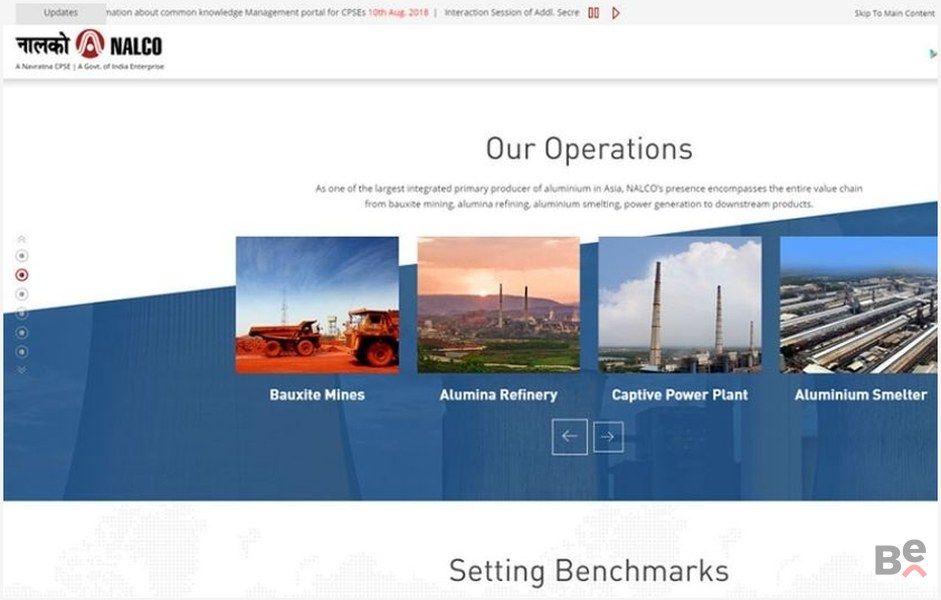Click the Behance watermark icon
The width and height of the screenshot is (941, 600).
(x=900, y=559)
